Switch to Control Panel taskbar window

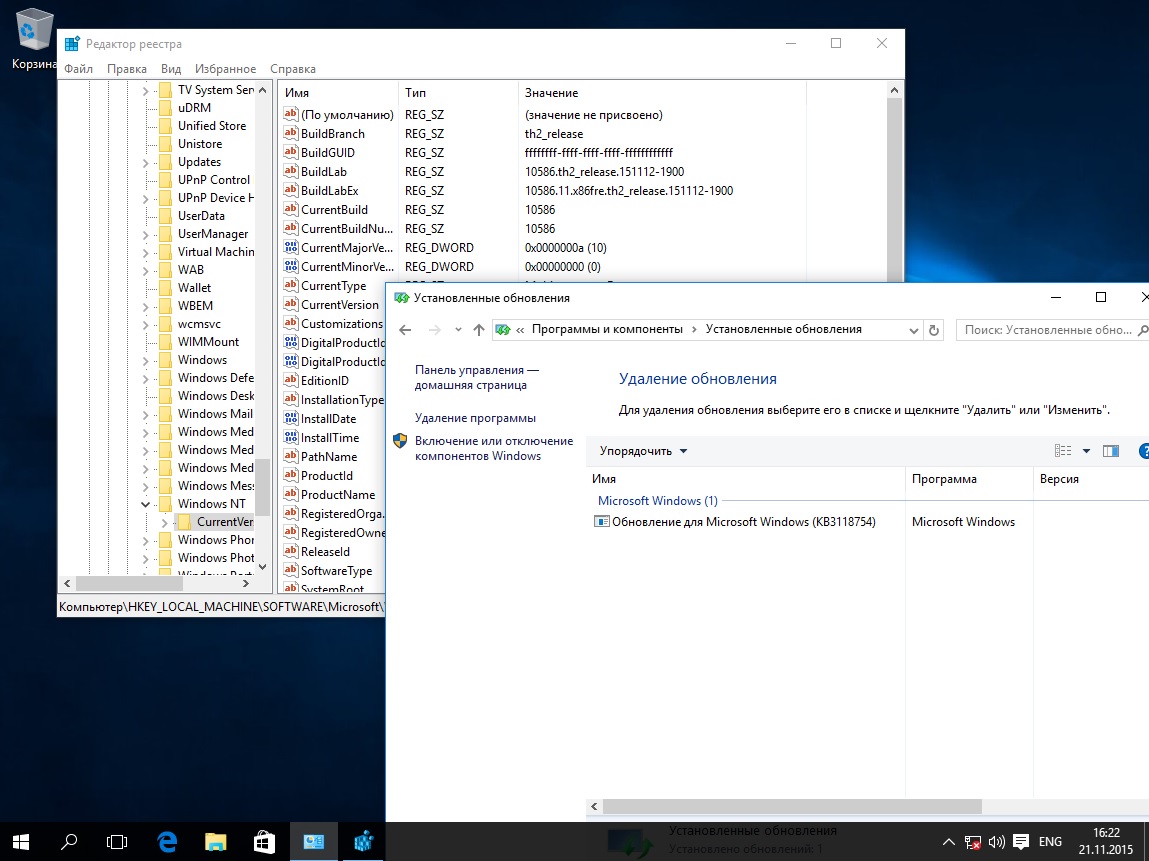(314, 842)
